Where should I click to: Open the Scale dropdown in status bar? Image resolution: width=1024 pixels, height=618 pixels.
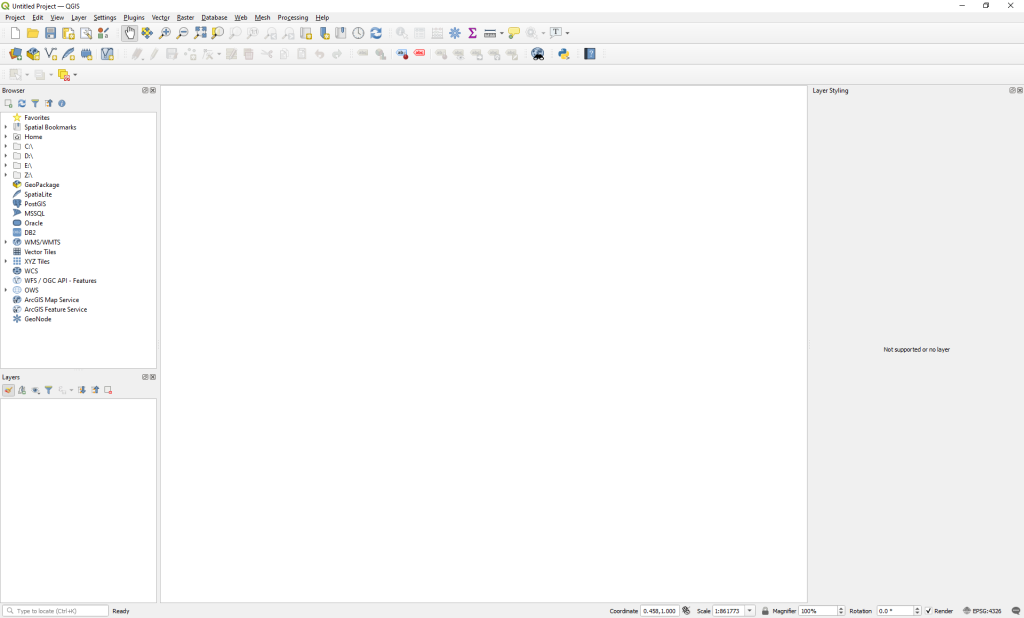[x=749, y=610]
